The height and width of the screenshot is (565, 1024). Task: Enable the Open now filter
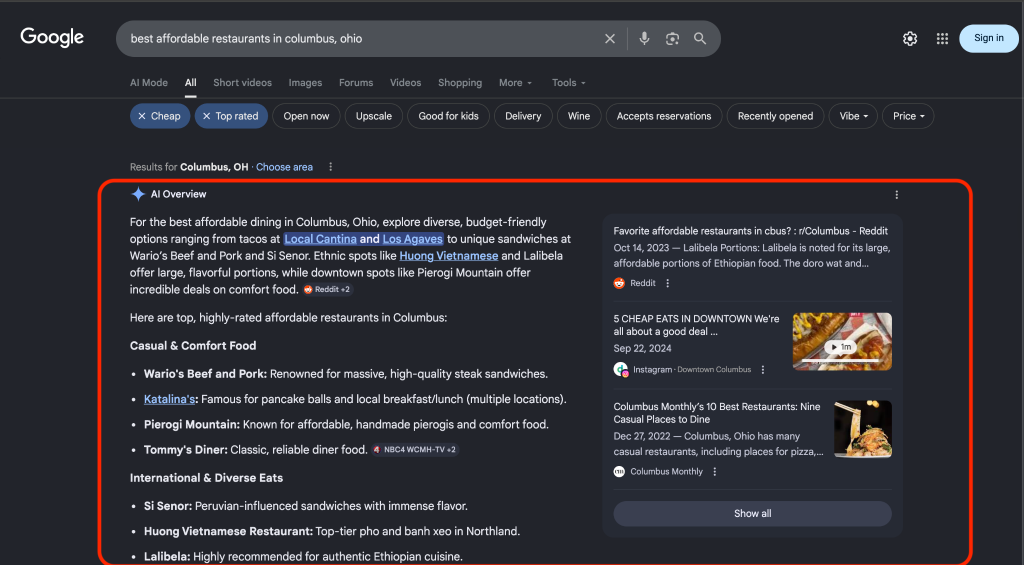click(x=306, y=116)
